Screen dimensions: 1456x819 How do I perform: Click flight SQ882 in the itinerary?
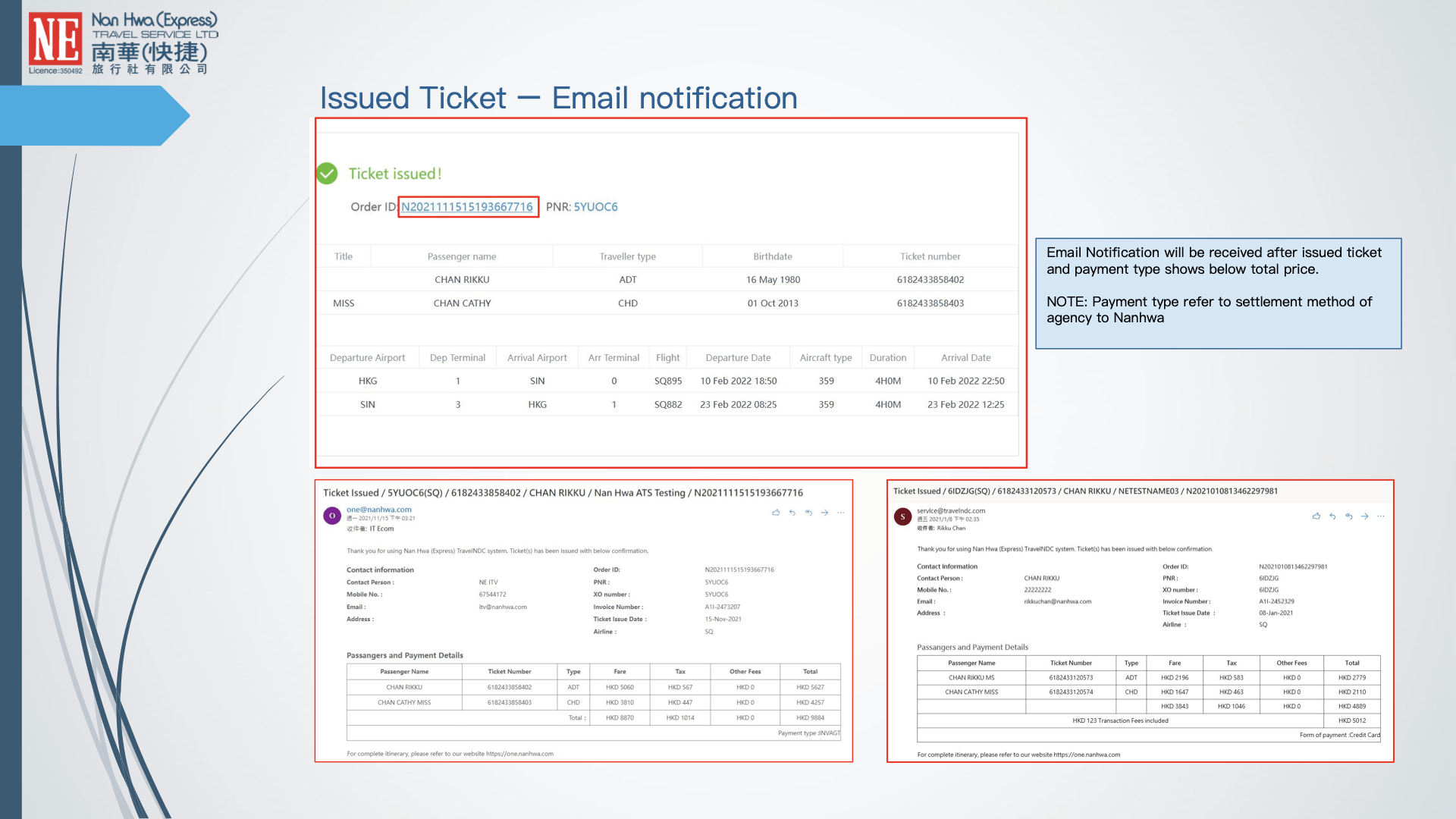pyautogui.click(x=668, y=405)
